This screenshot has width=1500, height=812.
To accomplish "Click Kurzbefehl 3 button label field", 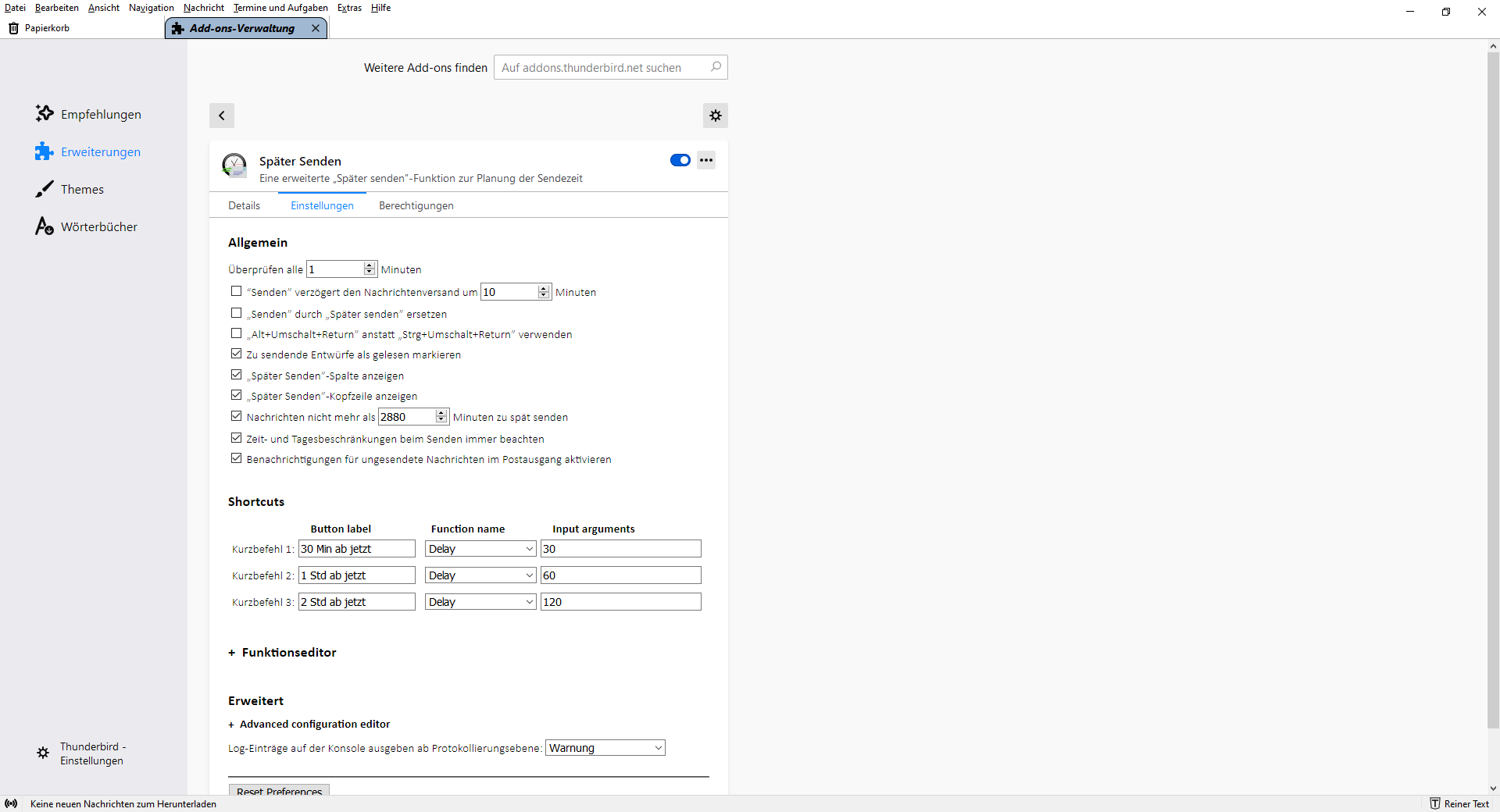I will [x=357, y=602].
